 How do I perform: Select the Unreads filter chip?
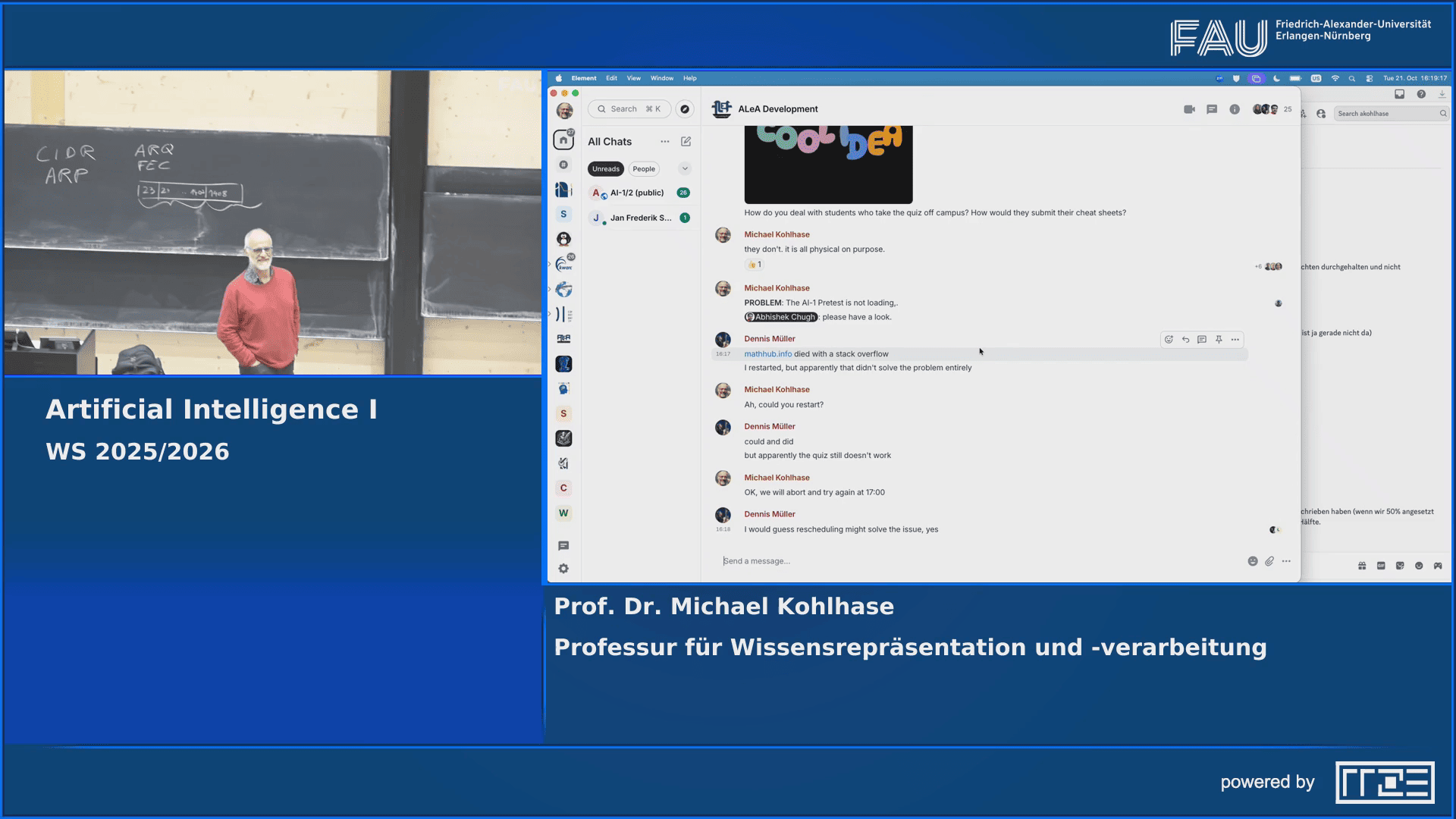605,168
